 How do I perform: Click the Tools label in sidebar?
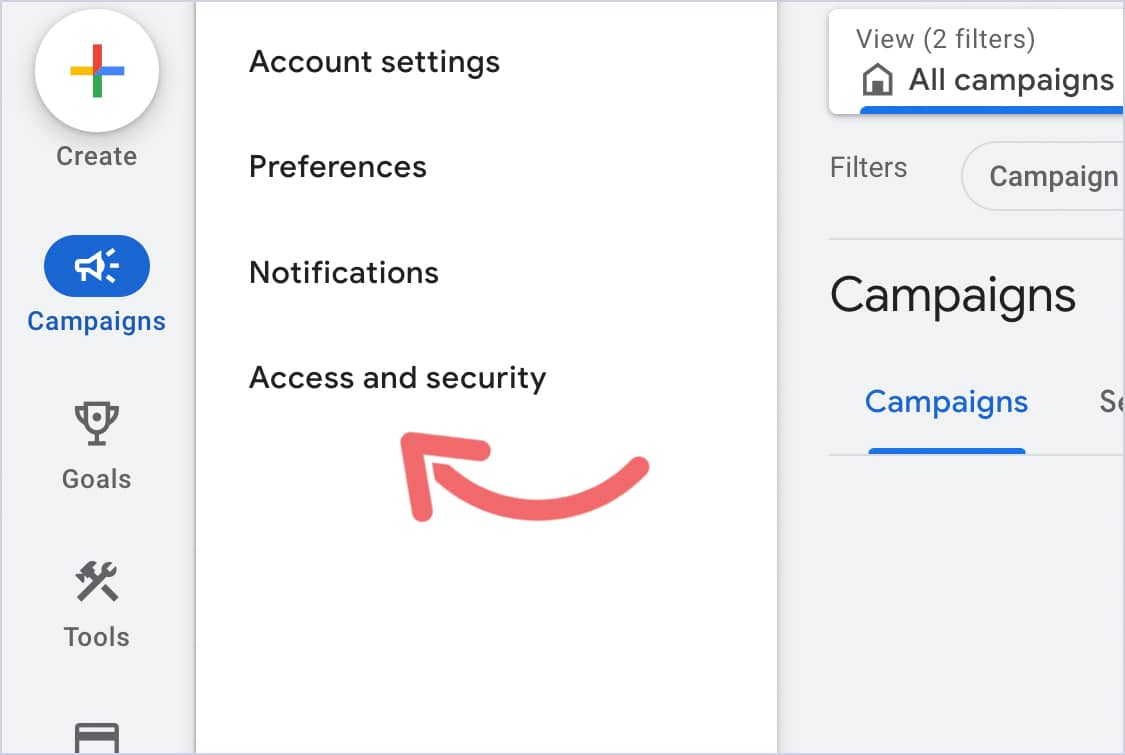pos(97,637)
